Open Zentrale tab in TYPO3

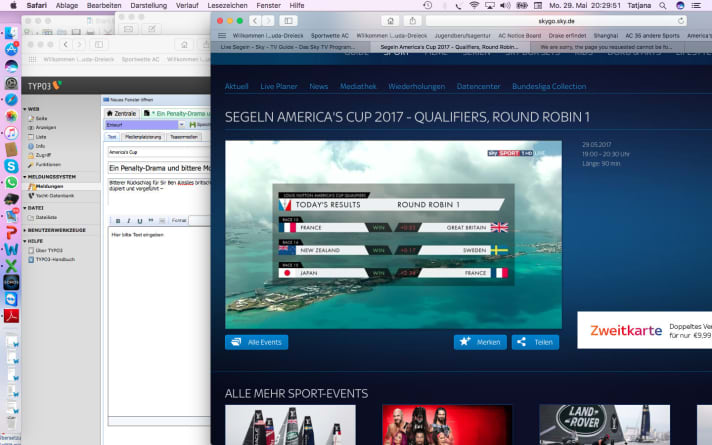121,114
